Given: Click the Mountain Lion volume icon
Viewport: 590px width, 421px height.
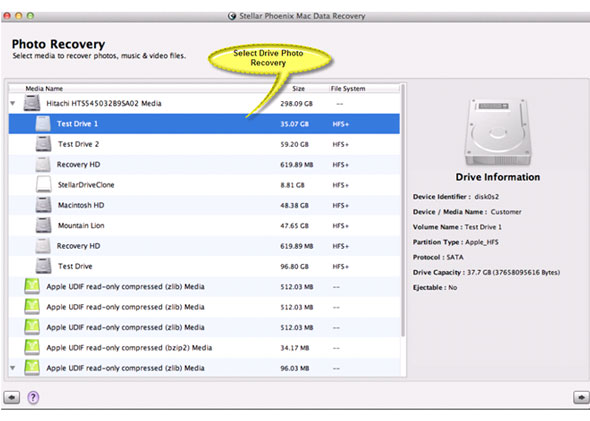Looking at the screenshot, I should pyautogui.click(x=43, y=225).
